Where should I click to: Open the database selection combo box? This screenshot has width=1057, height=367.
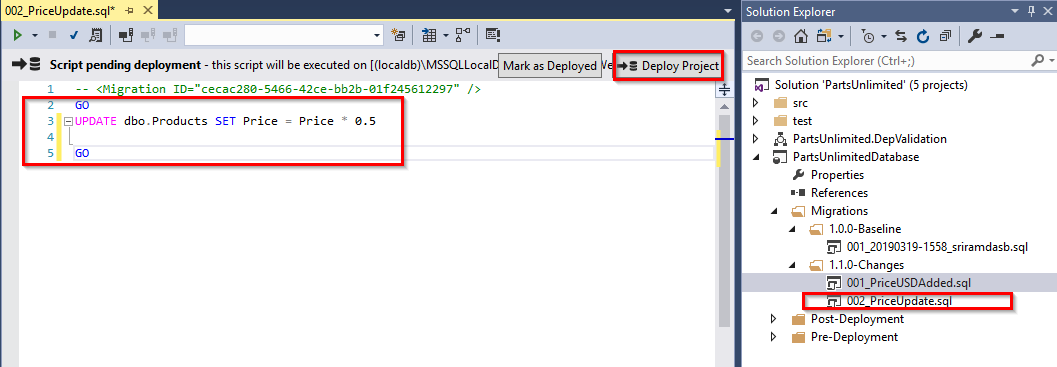pyautogui.click(x=284, y=34)
